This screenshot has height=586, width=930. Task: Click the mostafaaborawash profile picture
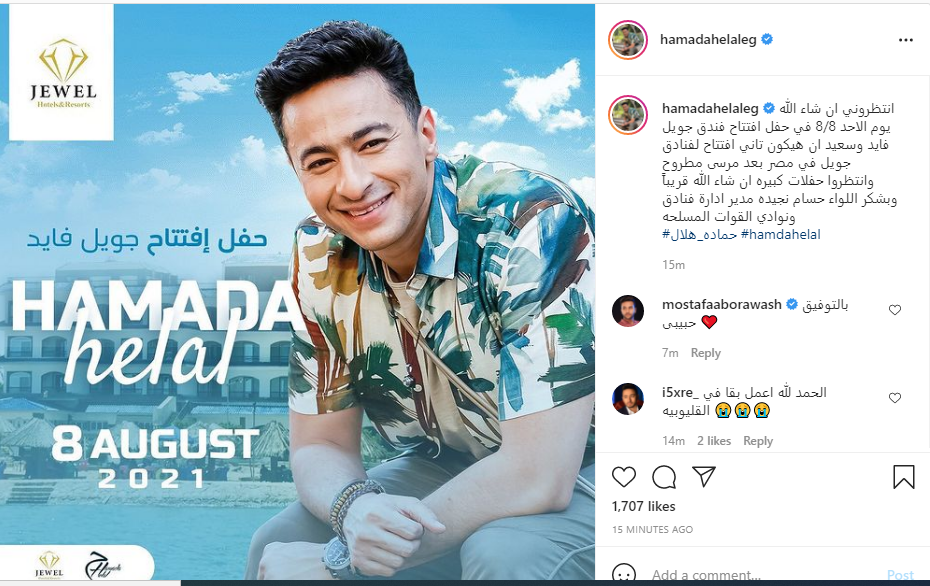[x=628, y=310]
